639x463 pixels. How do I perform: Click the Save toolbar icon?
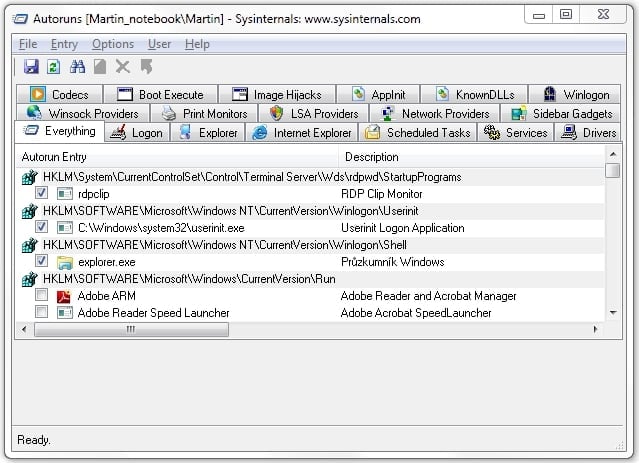click(31, 66)
